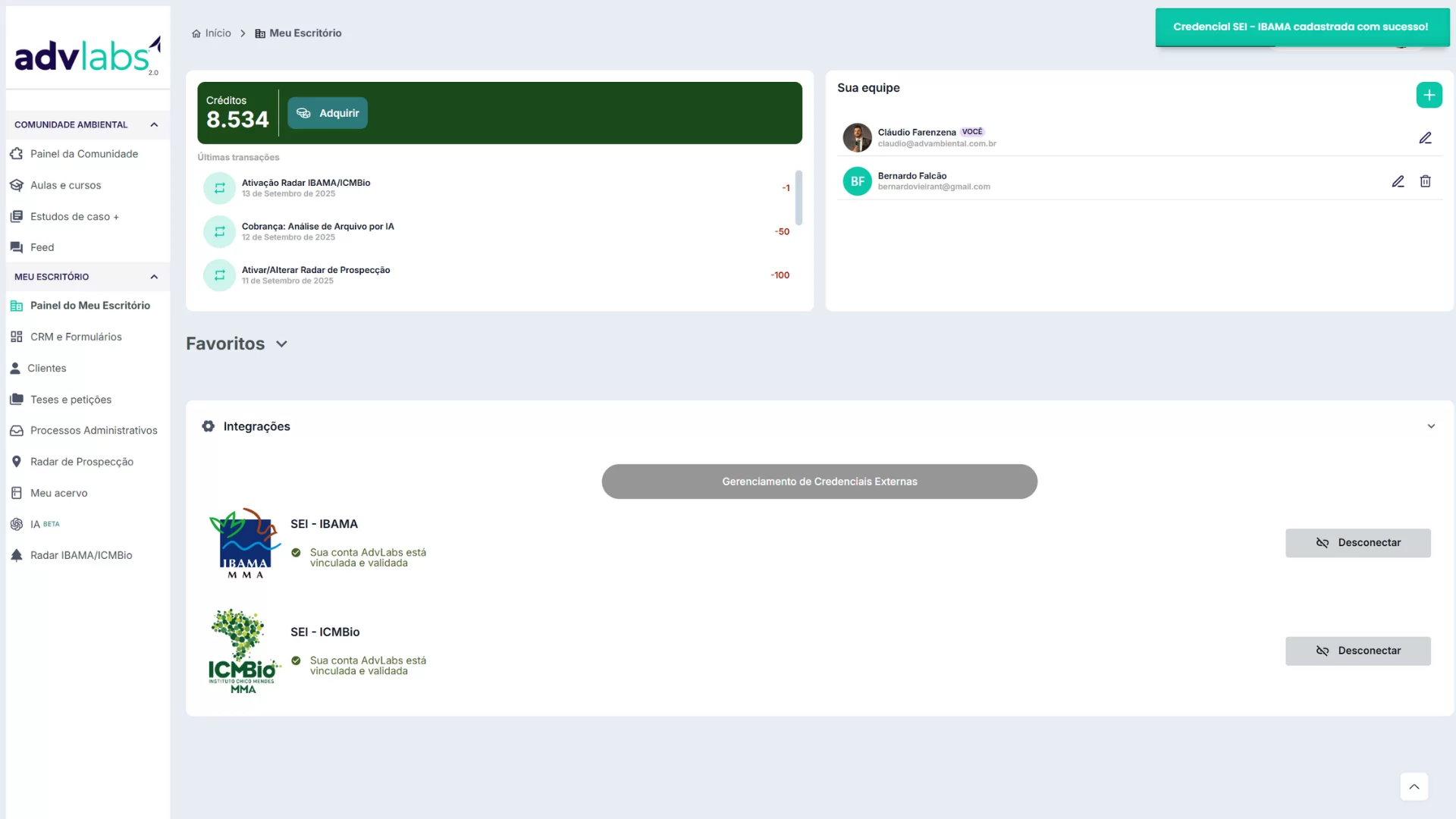
Task: Click the green plus icon to add team member
Action: point(1429,95)
